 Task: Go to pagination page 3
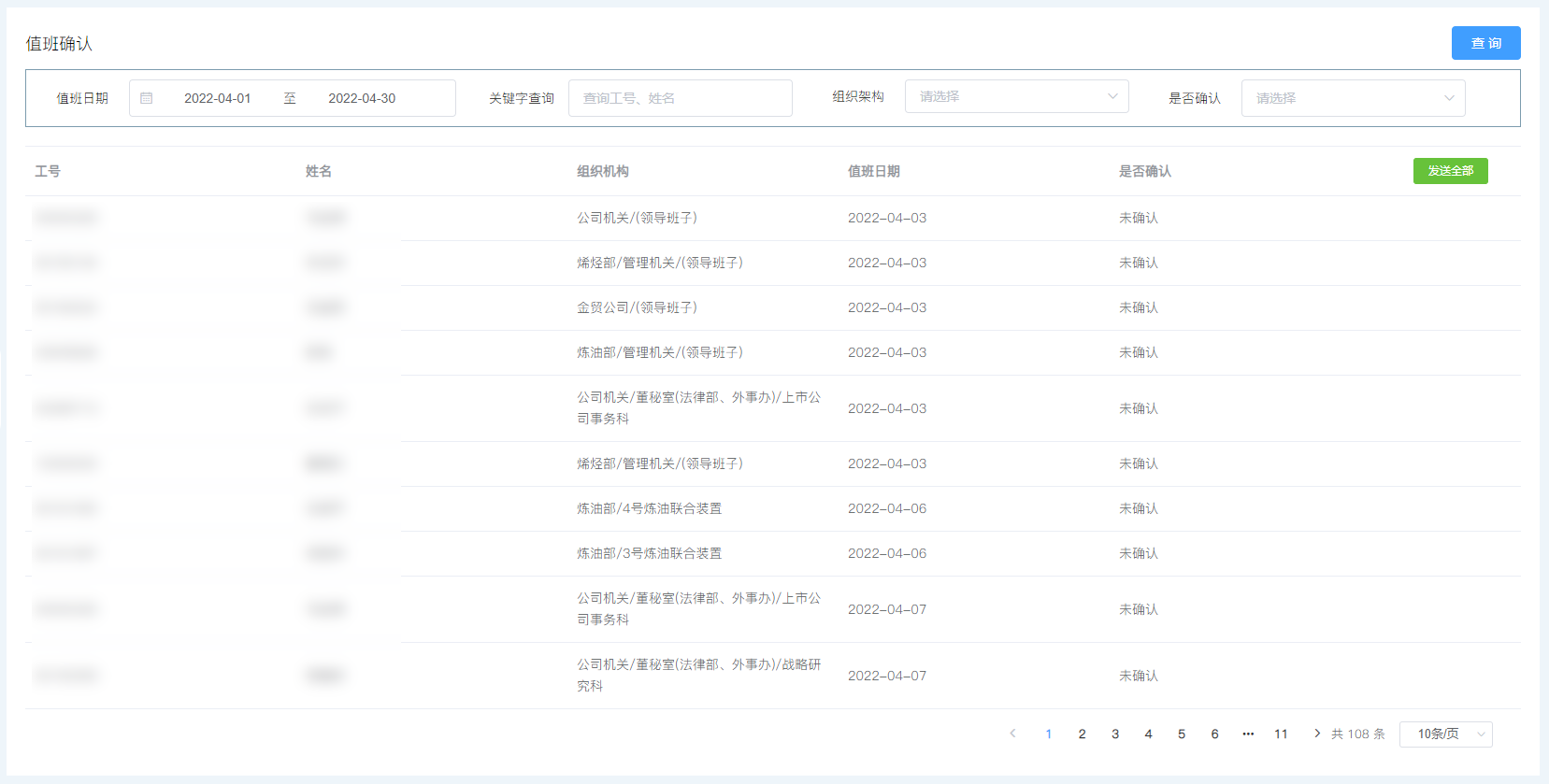point(1115,734)
